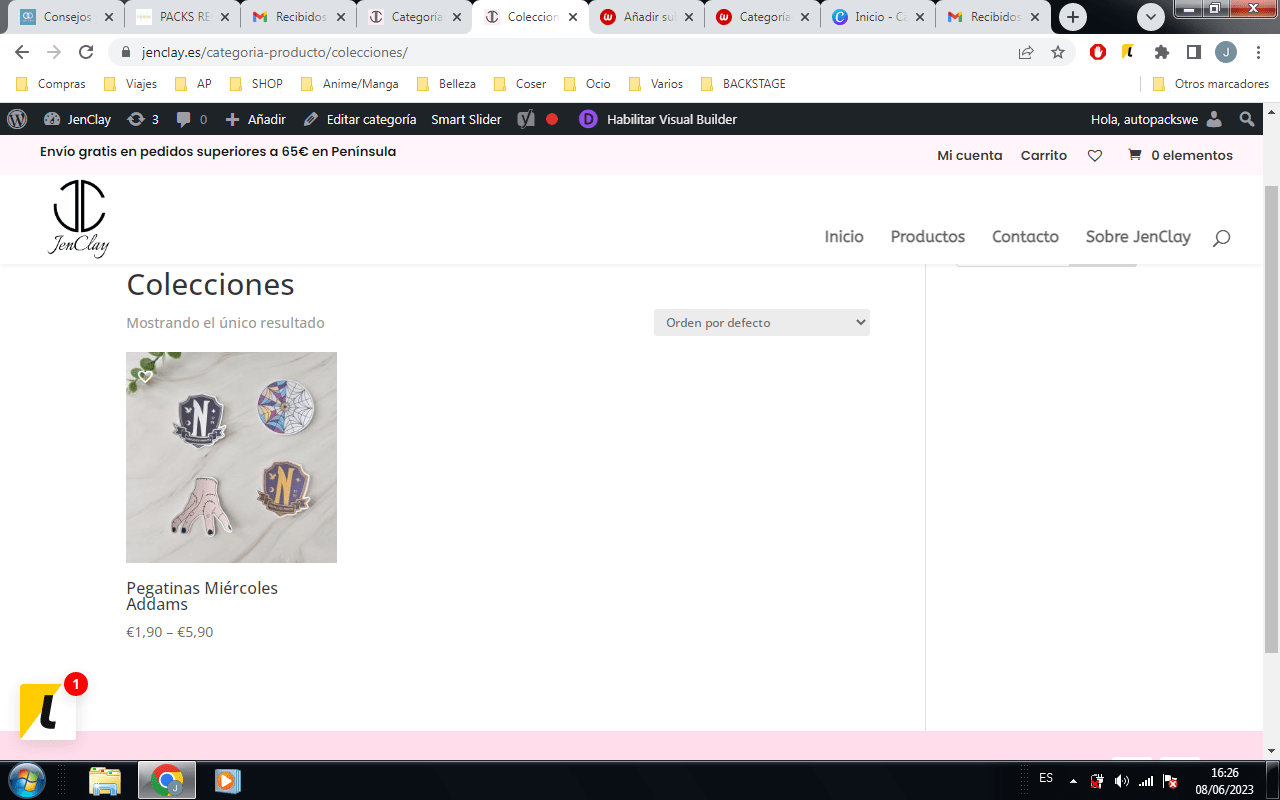Open JenClay site dashboard link in admin bar

tap(78, 119)
